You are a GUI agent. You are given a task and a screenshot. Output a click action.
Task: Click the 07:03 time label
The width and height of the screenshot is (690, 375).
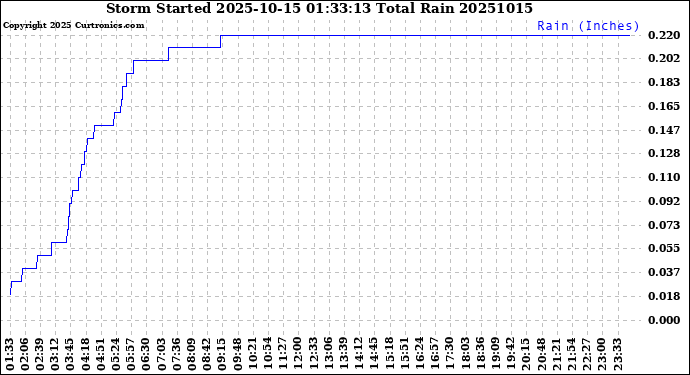(162, 355)
